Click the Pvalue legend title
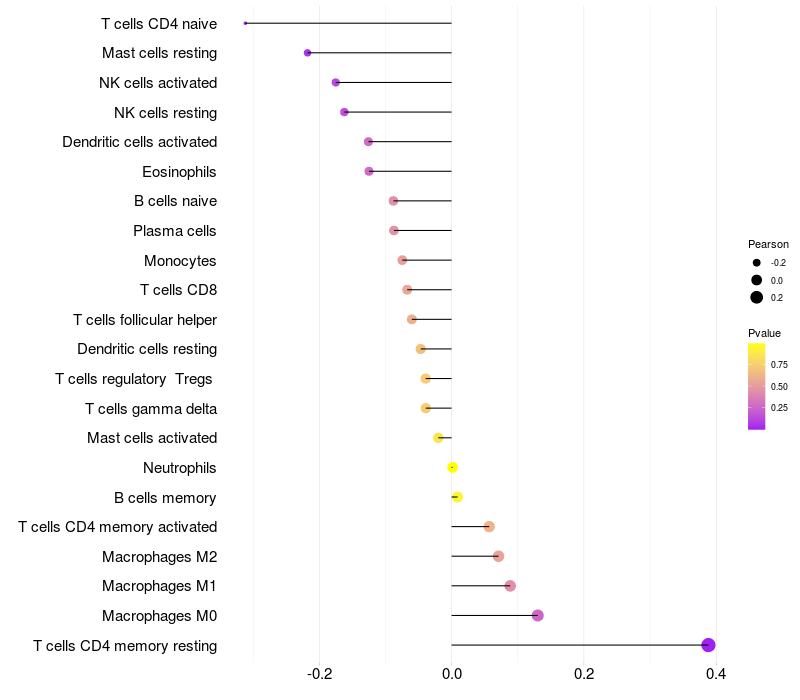The height and width of the screenshot is (700, 800). [x=764, y=333]
